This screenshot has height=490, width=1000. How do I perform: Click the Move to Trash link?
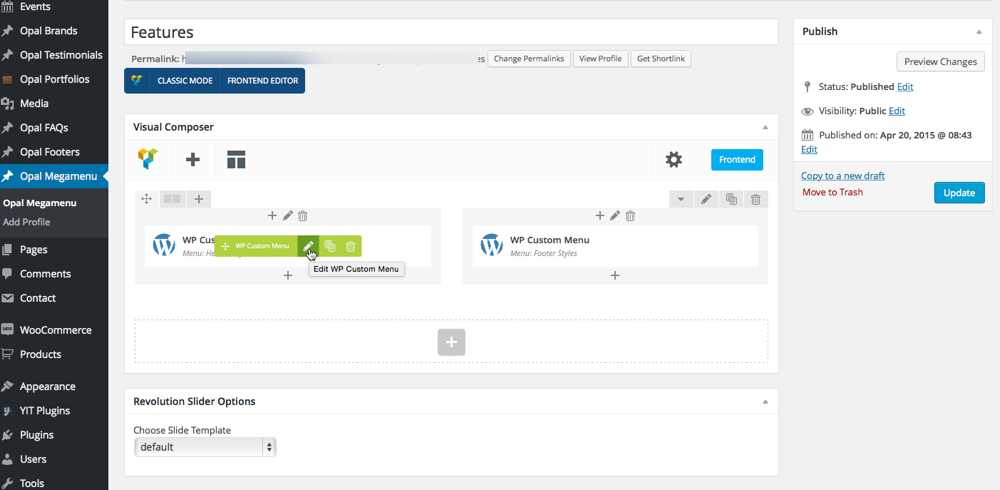tap(832, 192)
